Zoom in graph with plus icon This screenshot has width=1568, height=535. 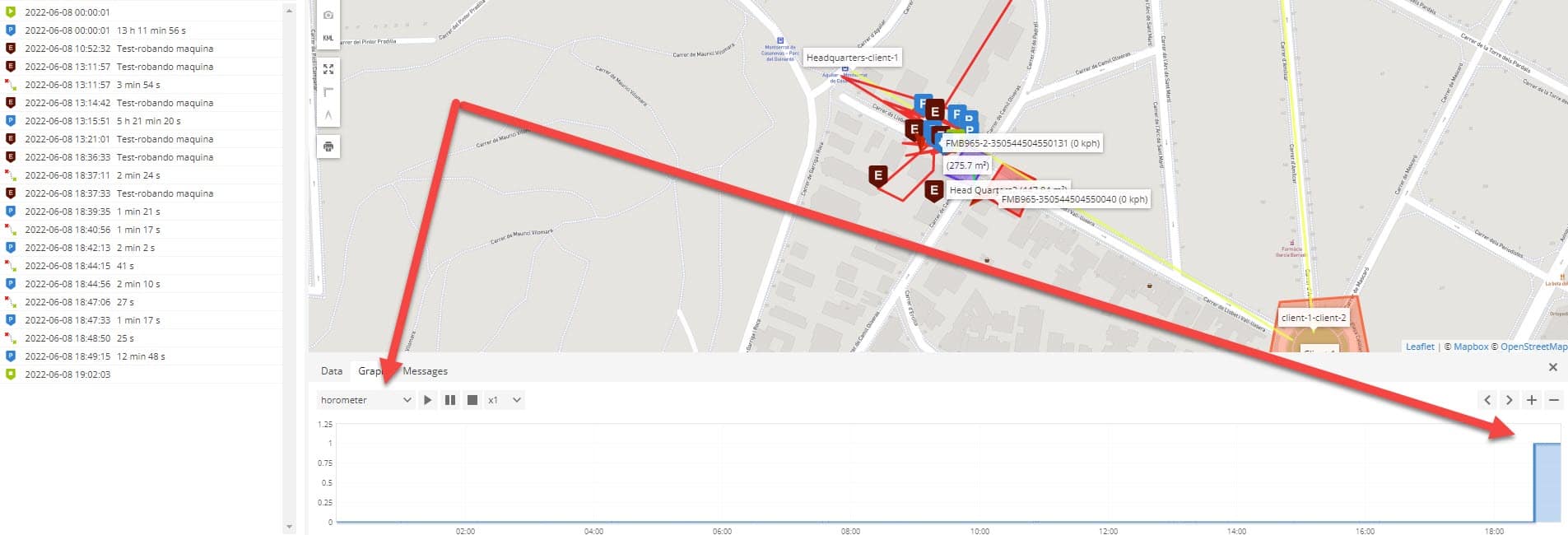pyautogui.click(x=1531, y=400)
